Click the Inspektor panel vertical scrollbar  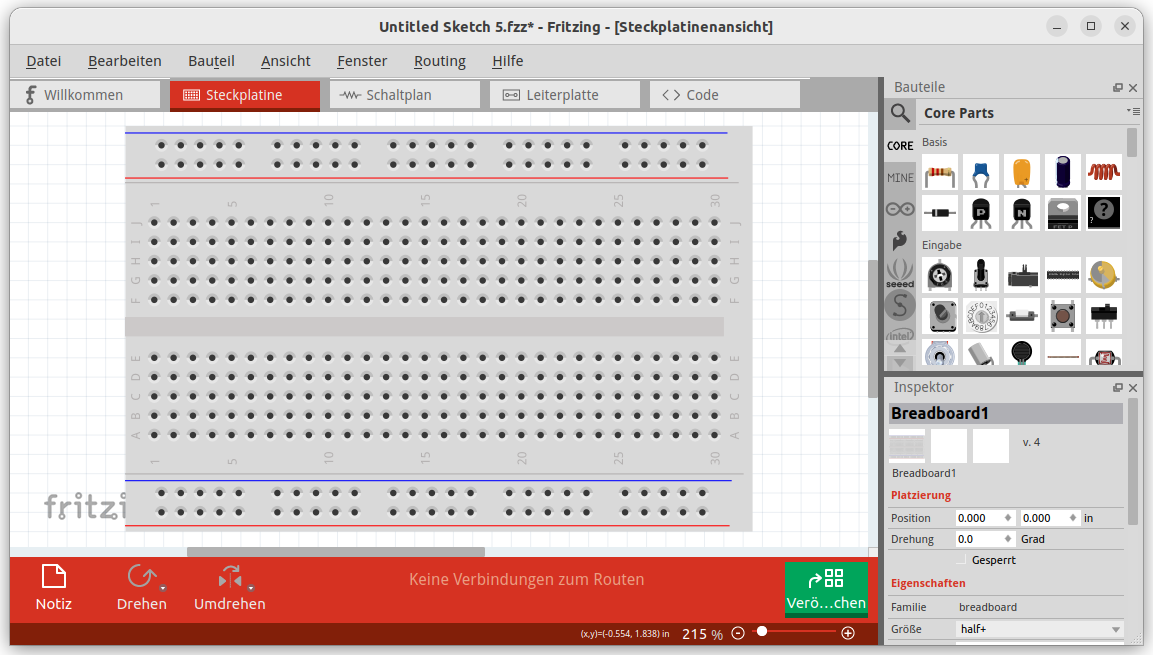point(1133,461)
